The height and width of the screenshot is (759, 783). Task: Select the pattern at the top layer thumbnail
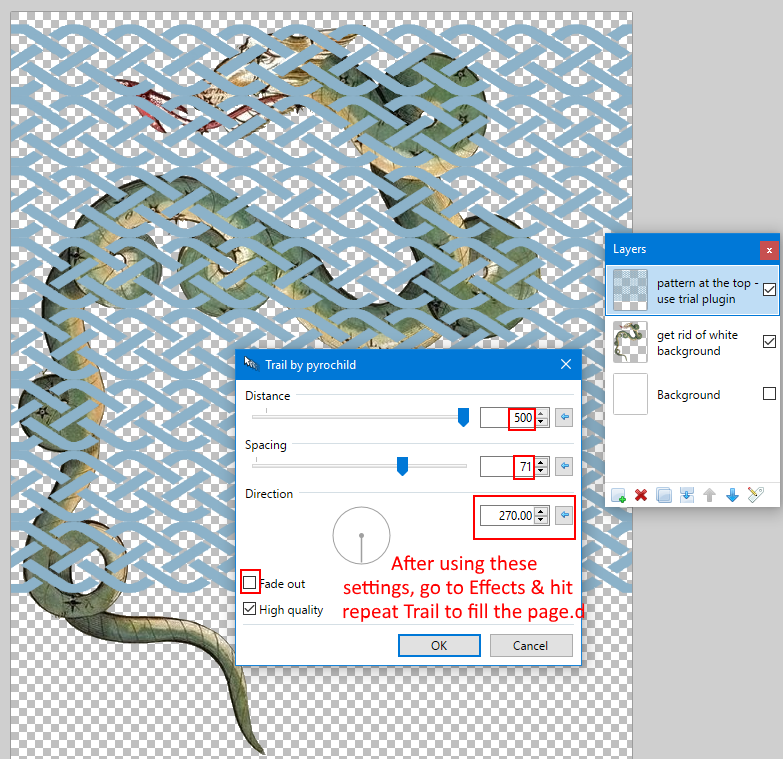point(630,290)
